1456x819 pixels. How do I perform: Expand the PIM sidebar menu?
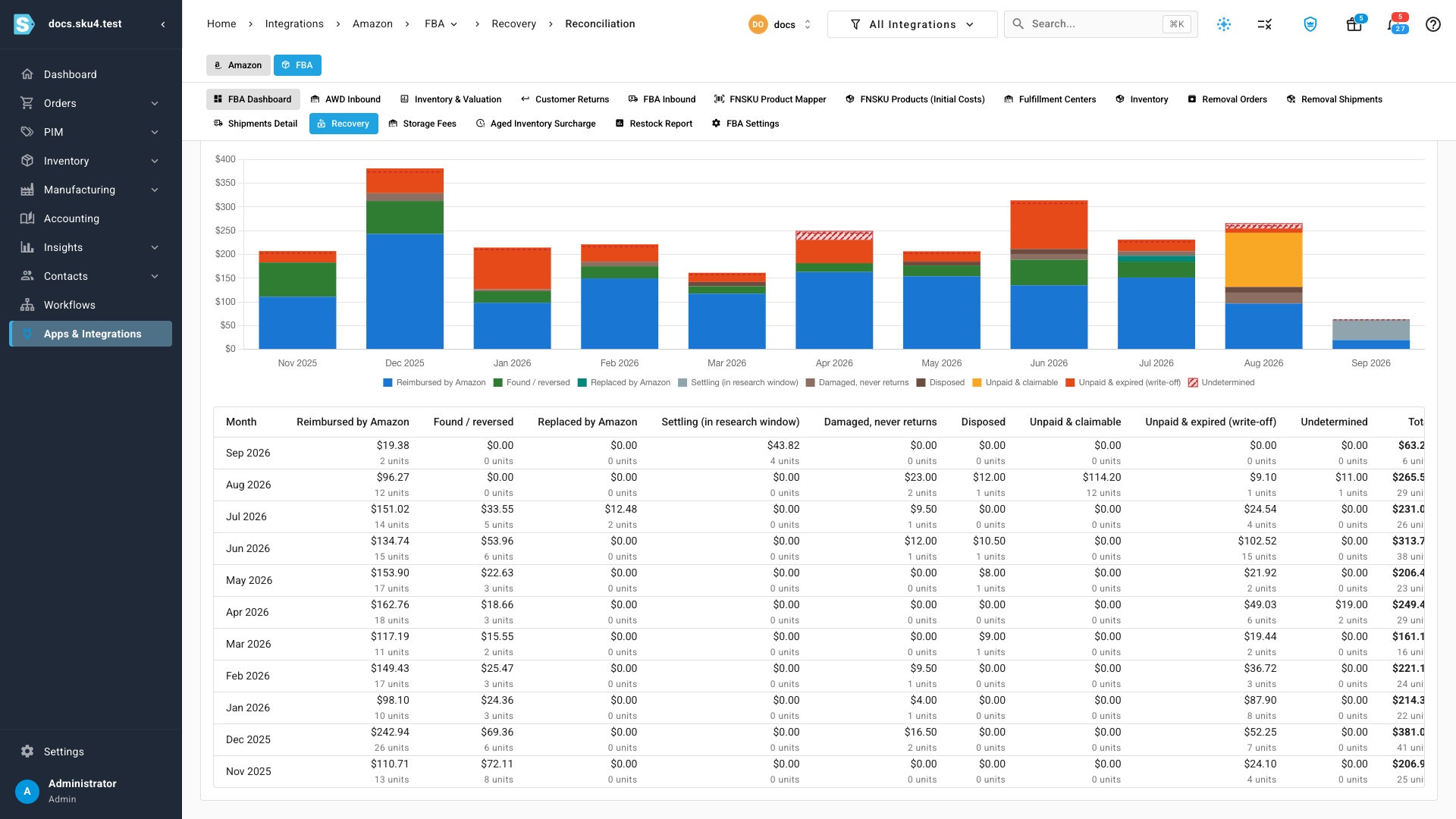(x=90, y=132)
